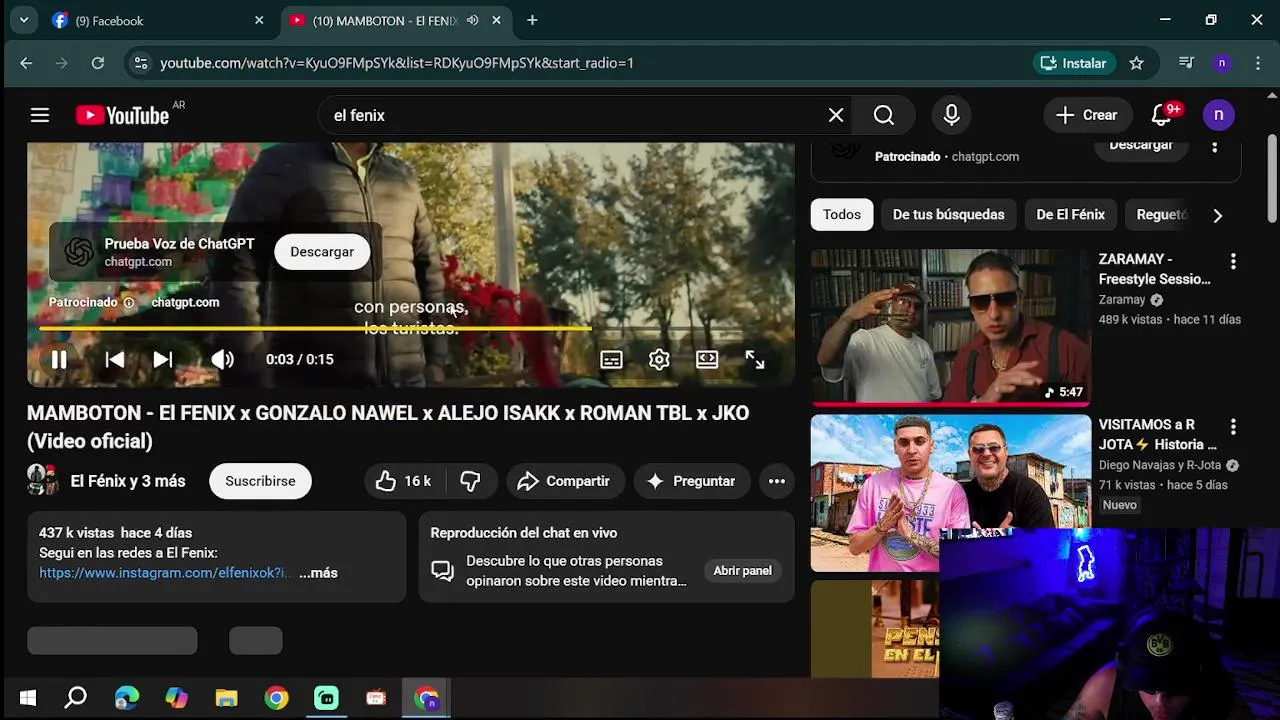The height and width of the screenshot is (720, 1280).
Task: Open the Diego Navajas y R-Jota channel
Action: 1160,465
